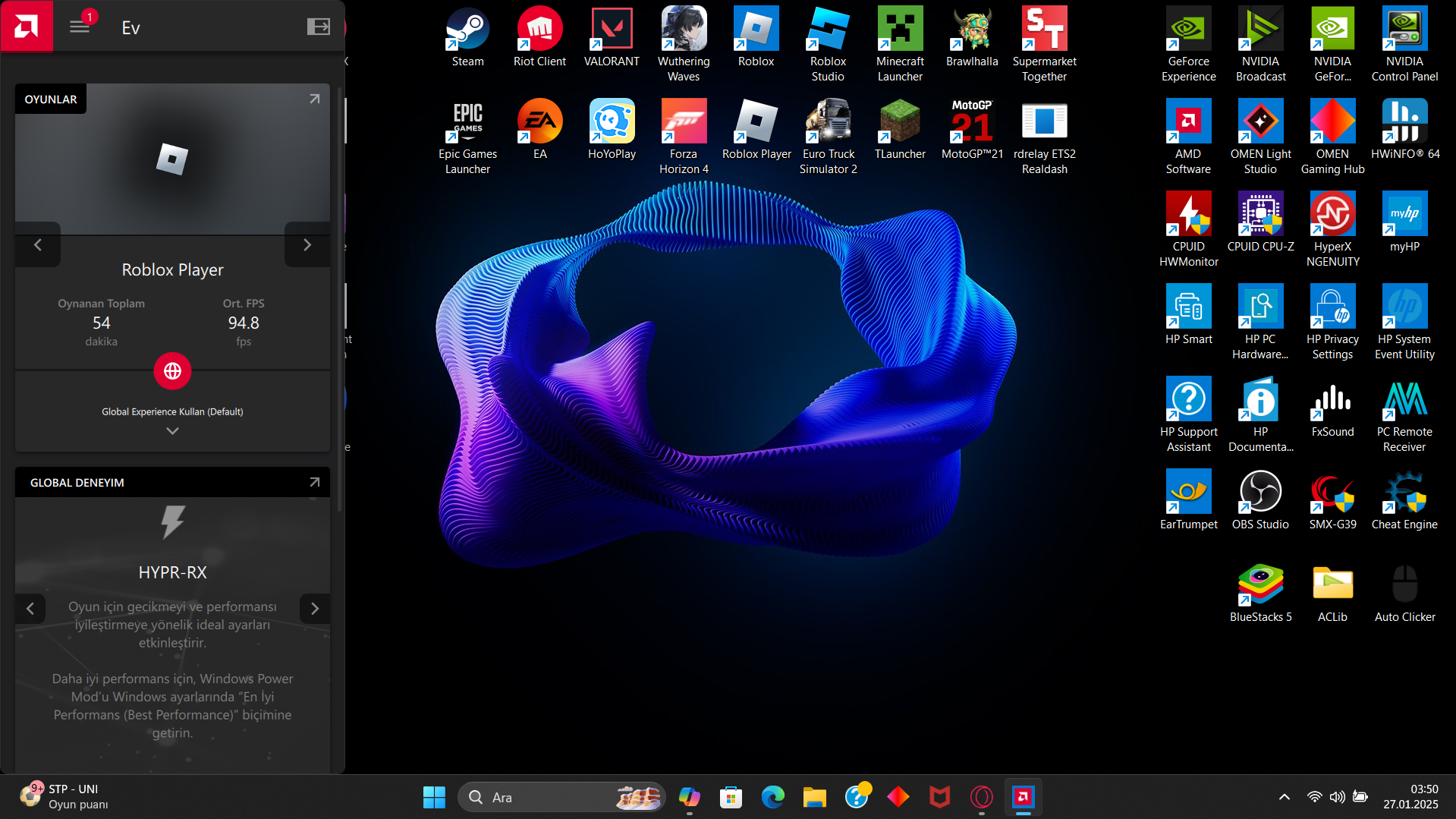Advance the OYUNLAR game carousel right arrow

(307, 244)
